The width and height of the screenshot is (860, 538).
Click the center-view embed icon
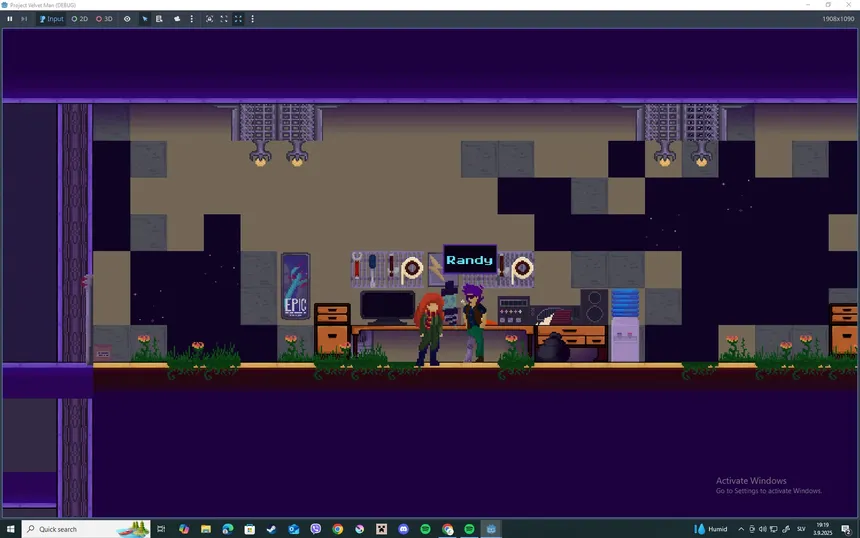pos(209,19)
